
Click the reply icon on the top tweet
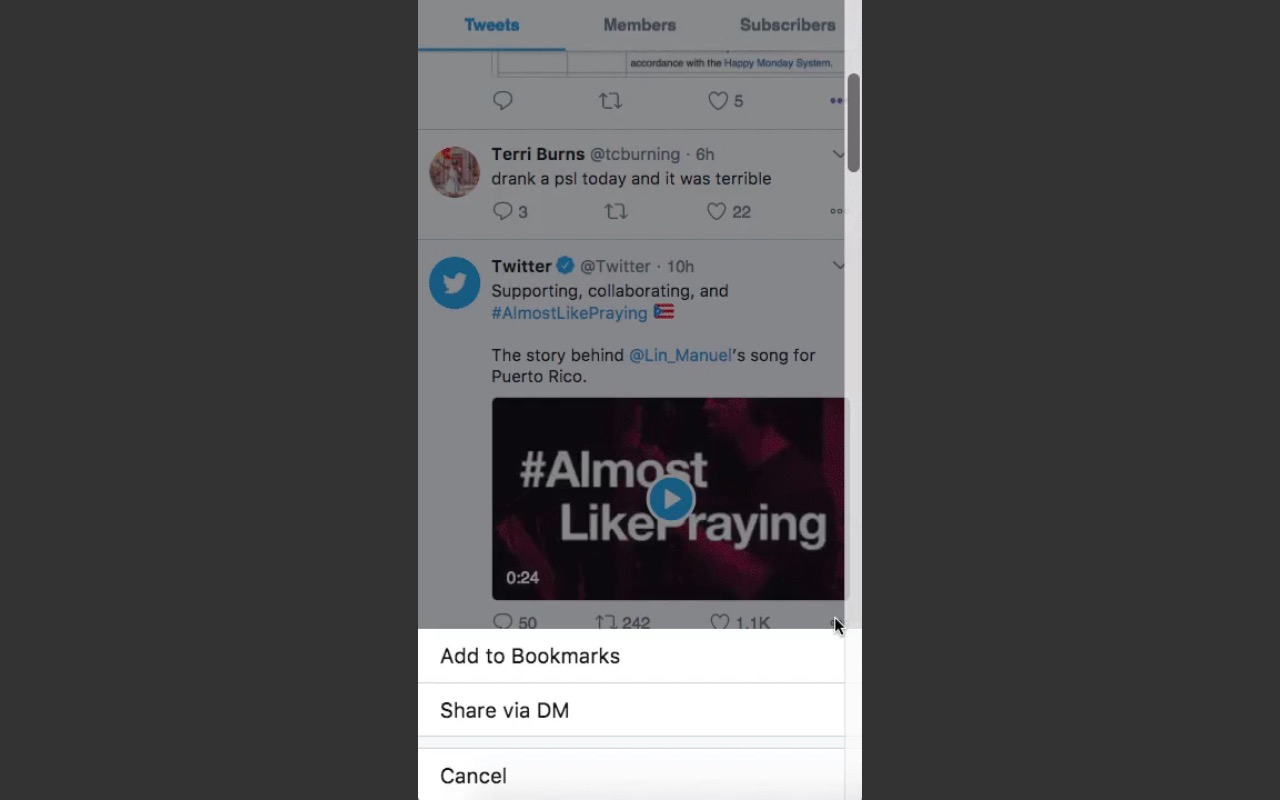point(503,101)
